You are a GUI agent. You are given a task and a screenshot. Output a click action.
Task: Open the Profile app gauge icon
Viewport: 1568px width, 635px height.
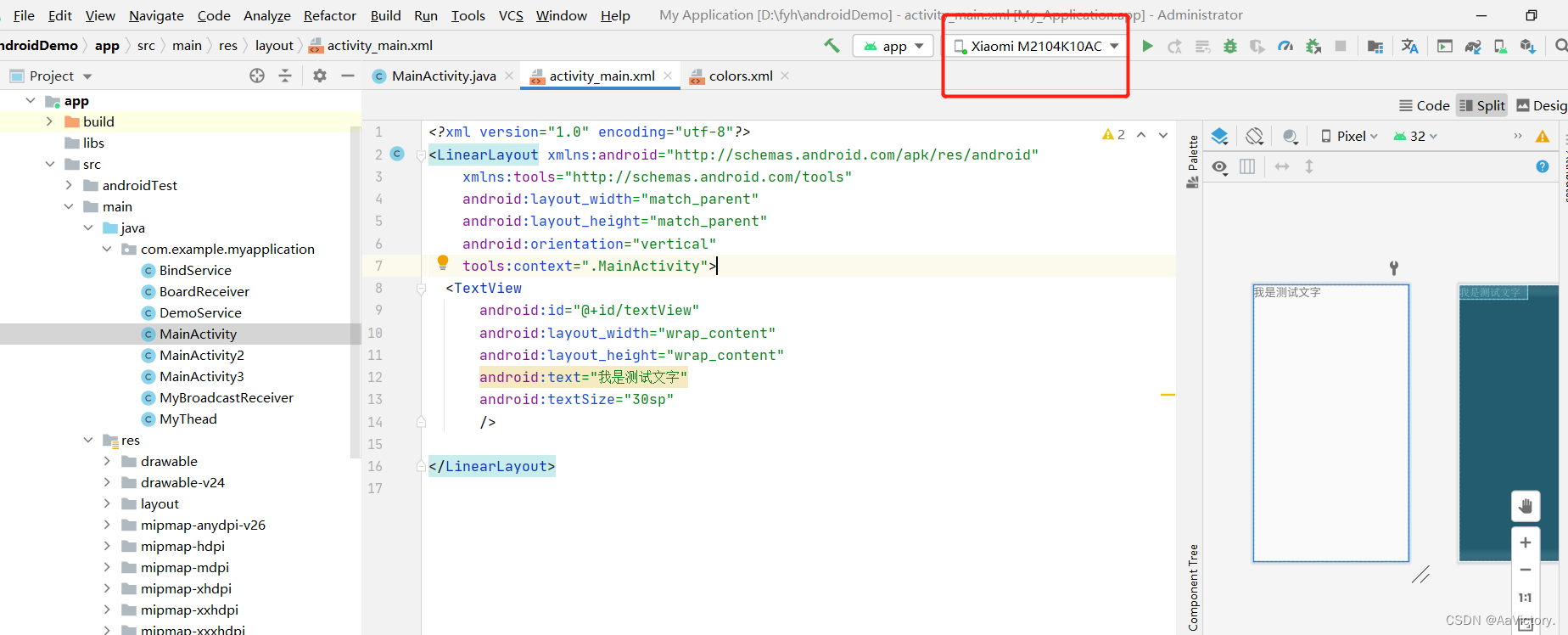[1285, 47]
